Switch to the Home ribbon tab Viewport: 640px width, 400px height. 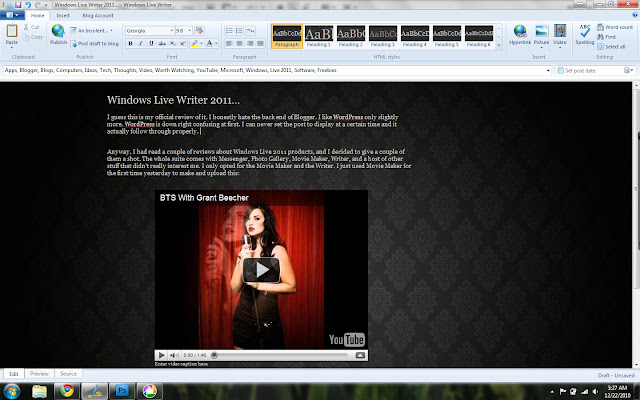point(38,16)
